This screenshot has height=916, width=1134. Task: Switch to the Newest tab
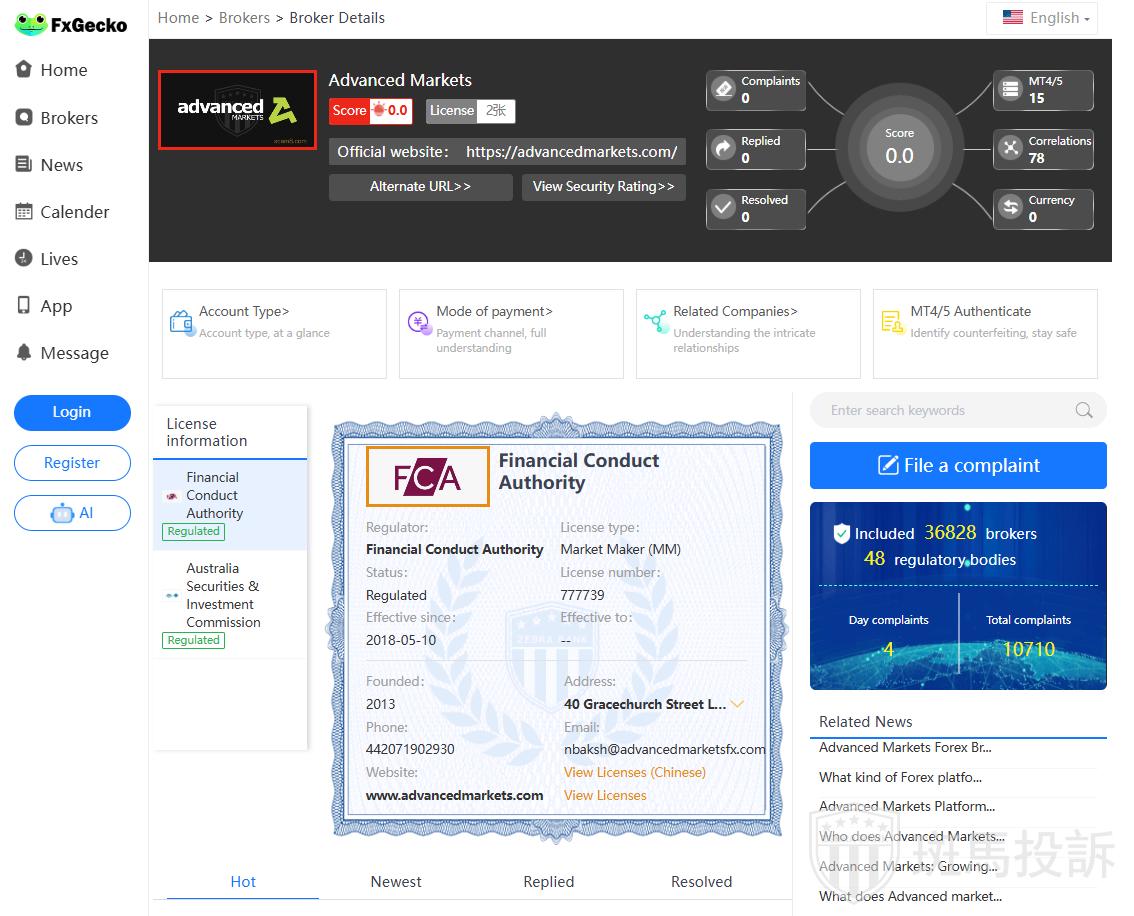pos(396,882)
